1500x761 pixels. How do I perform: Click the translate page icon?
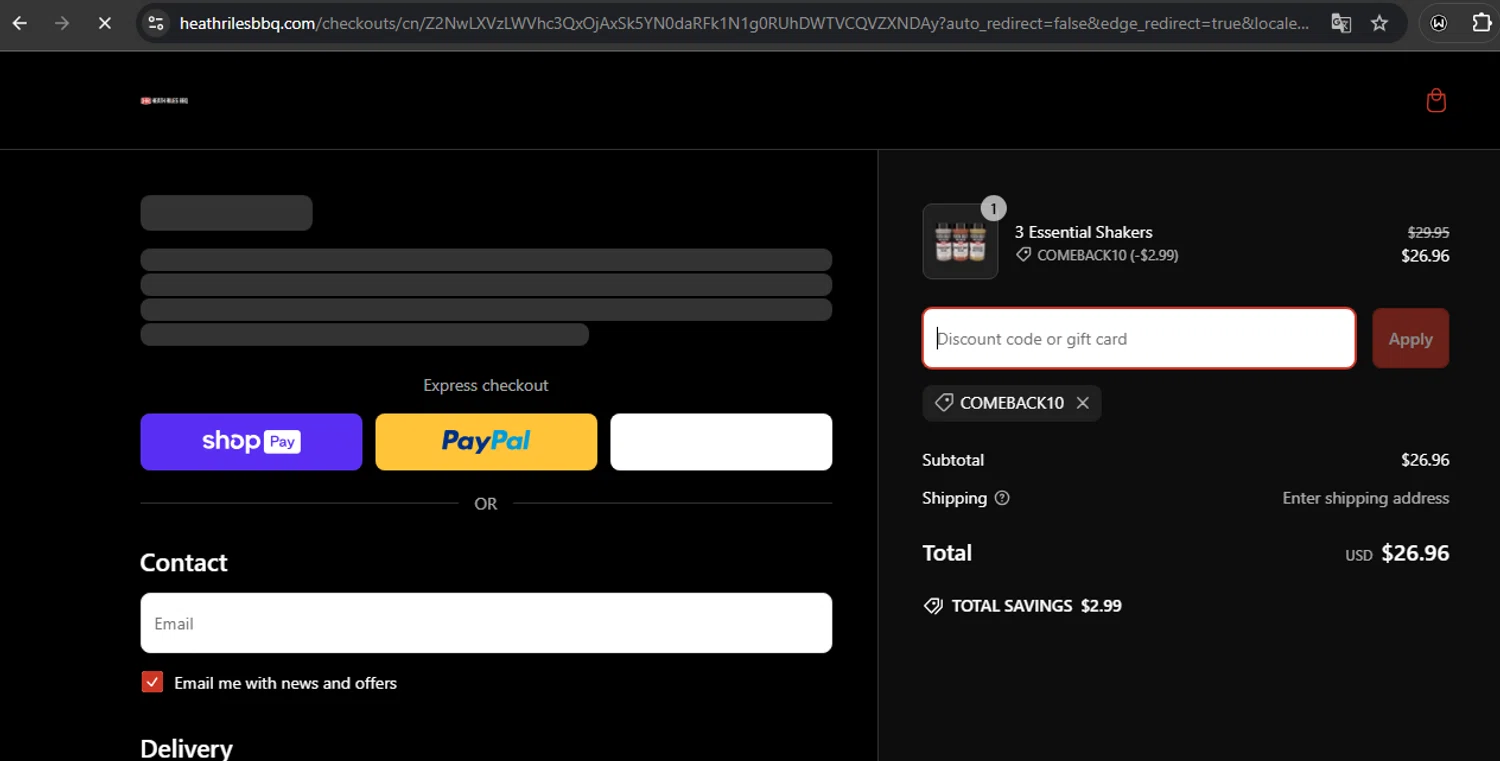coord(1341,23)
